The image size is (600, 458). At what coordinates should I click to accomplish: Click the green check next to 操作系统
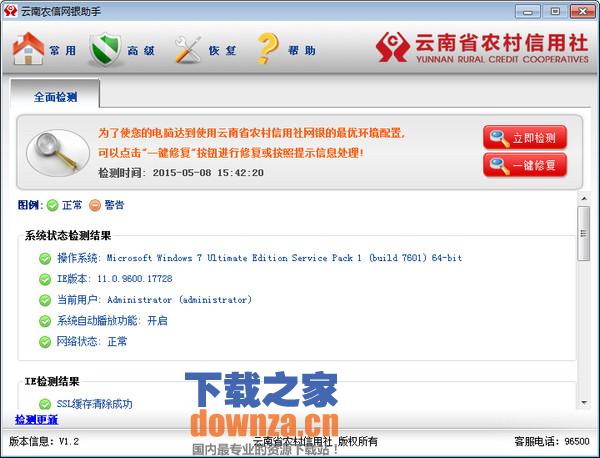click(45, 258)
